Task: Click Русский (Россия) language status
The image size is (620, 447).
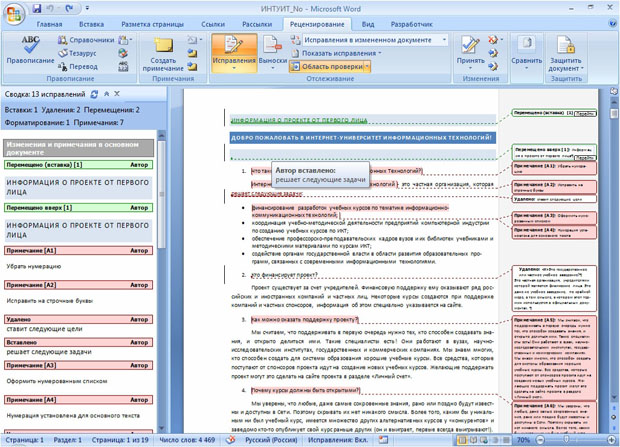Action: (x=271, y=440)
